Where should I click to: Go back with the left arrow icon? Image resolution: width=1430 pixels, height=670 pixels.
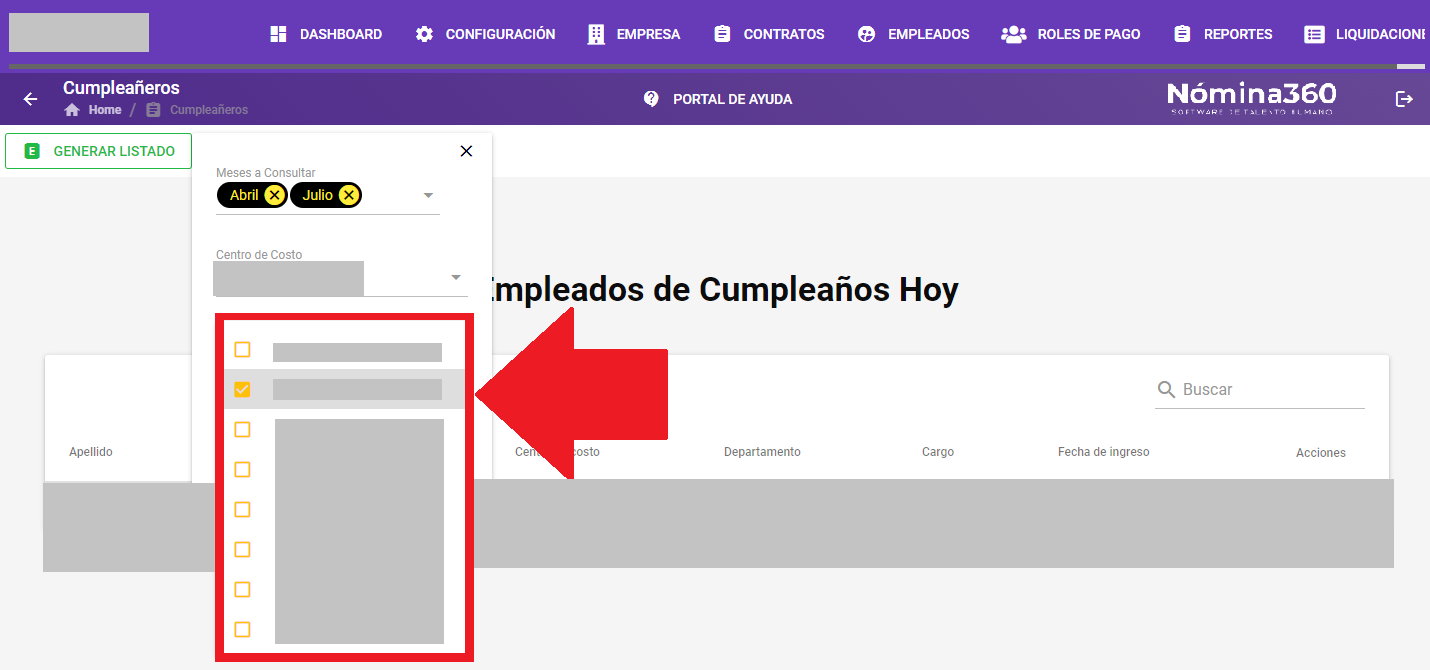tap(31, 99)
